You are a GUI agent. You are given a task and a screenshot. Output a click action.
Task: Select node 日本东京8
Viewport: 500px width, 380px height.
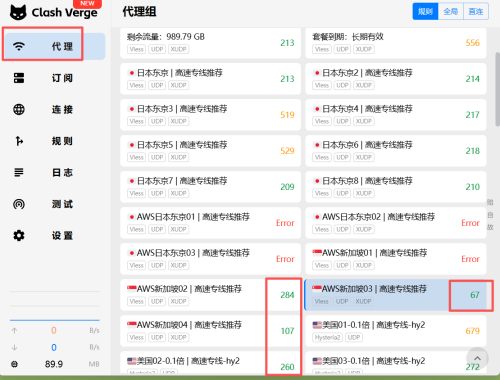coord(396,187)
